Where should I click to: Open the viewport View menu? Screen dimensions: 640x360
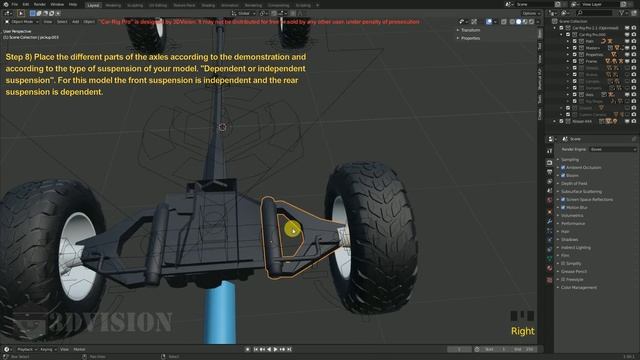(x=48, y=22)
